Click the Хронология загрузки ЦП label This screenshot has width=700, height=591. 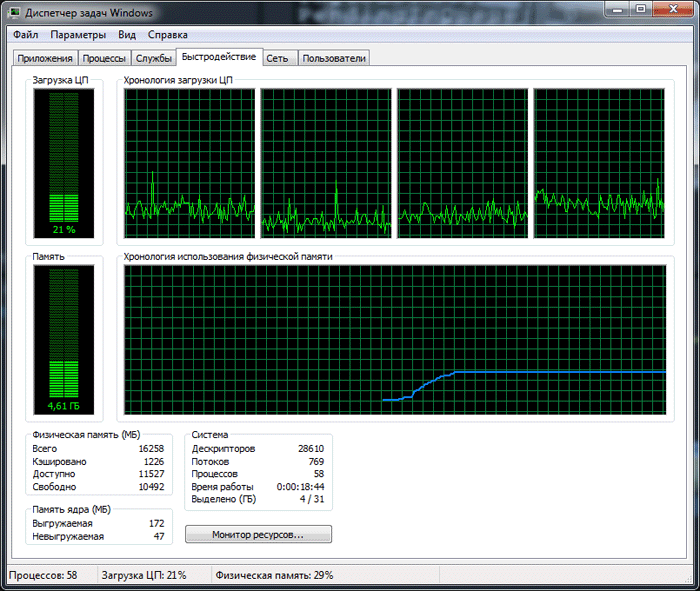pos(178,80)
